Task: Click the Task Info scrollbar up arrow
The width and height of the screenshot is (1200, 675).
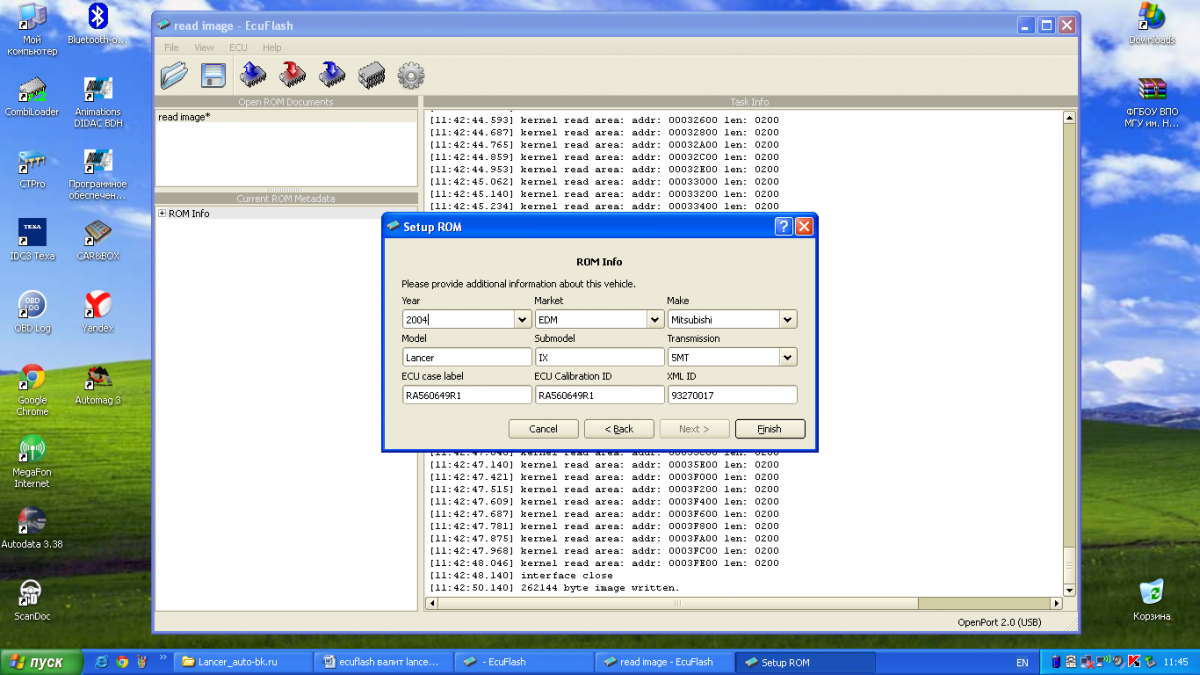Action: tap(1068, 117)
